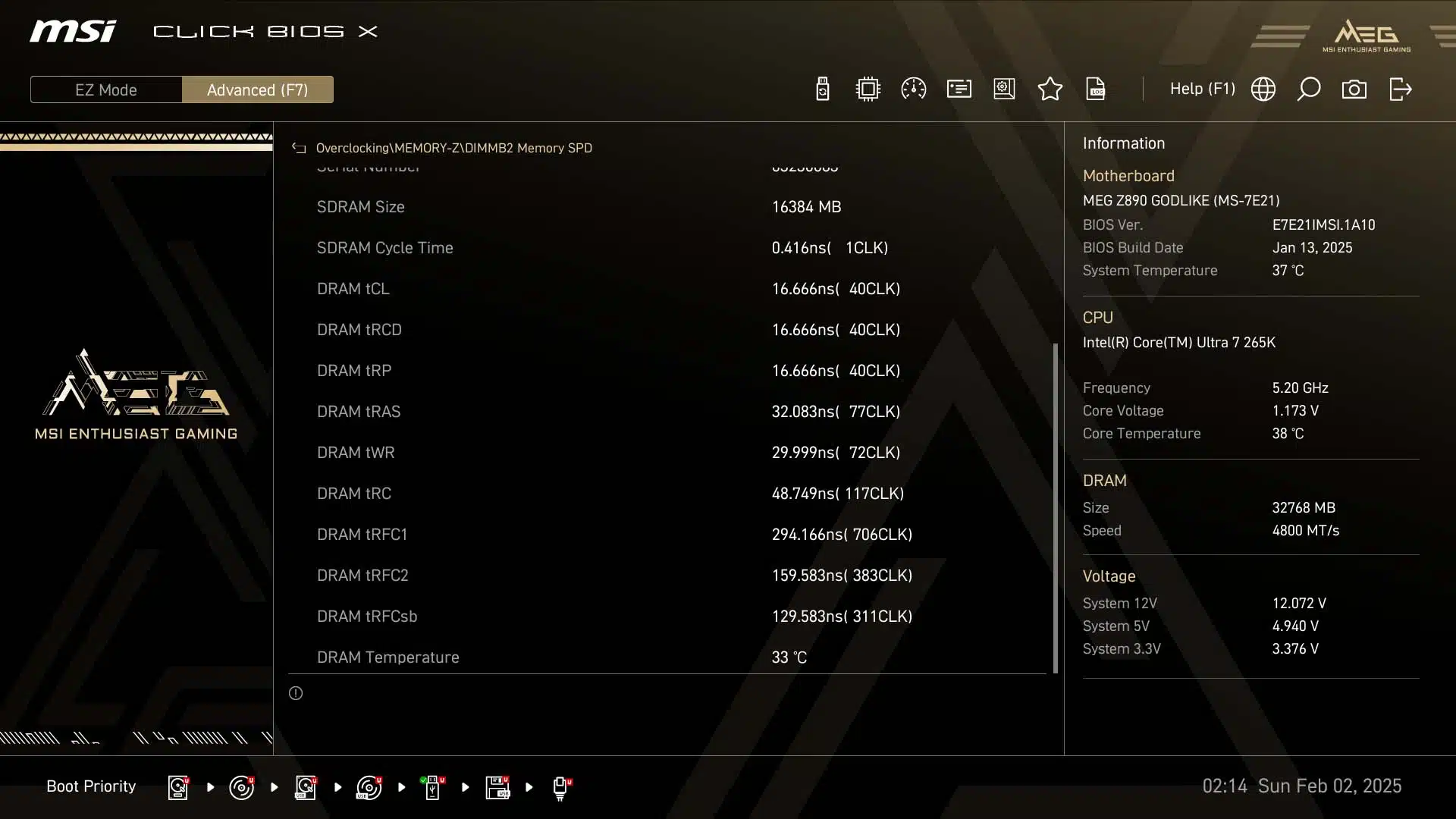The width and height of the screenshot is (1456, 819).
Task: Open the LOG file icon
Action: pyautogui.click(x=1096, y=89)
